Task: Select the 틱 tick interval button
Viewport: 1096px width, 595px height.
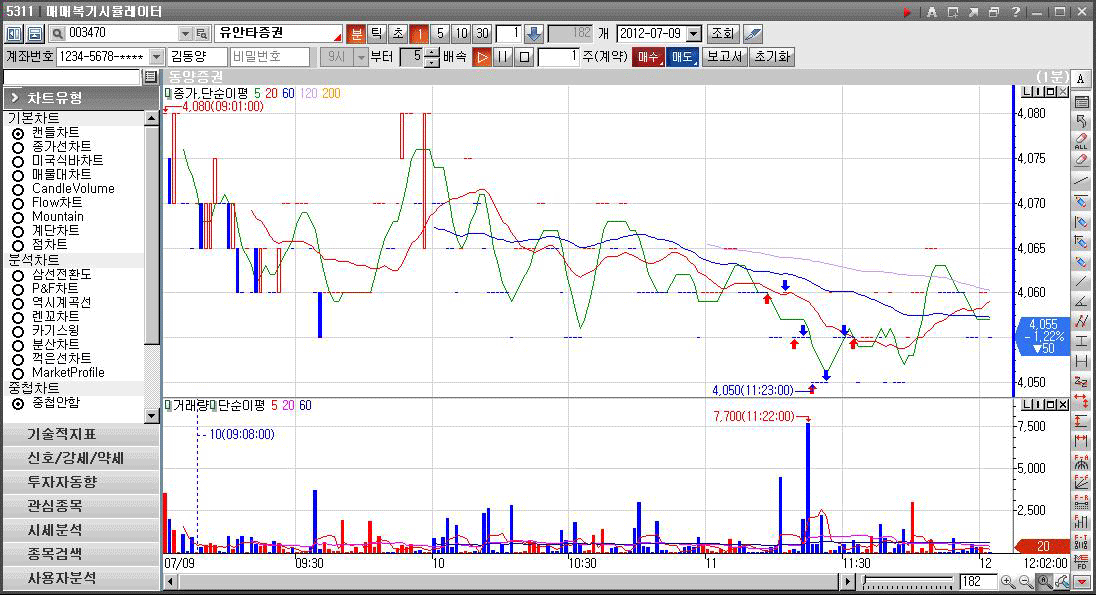Action: pos(377,34)
